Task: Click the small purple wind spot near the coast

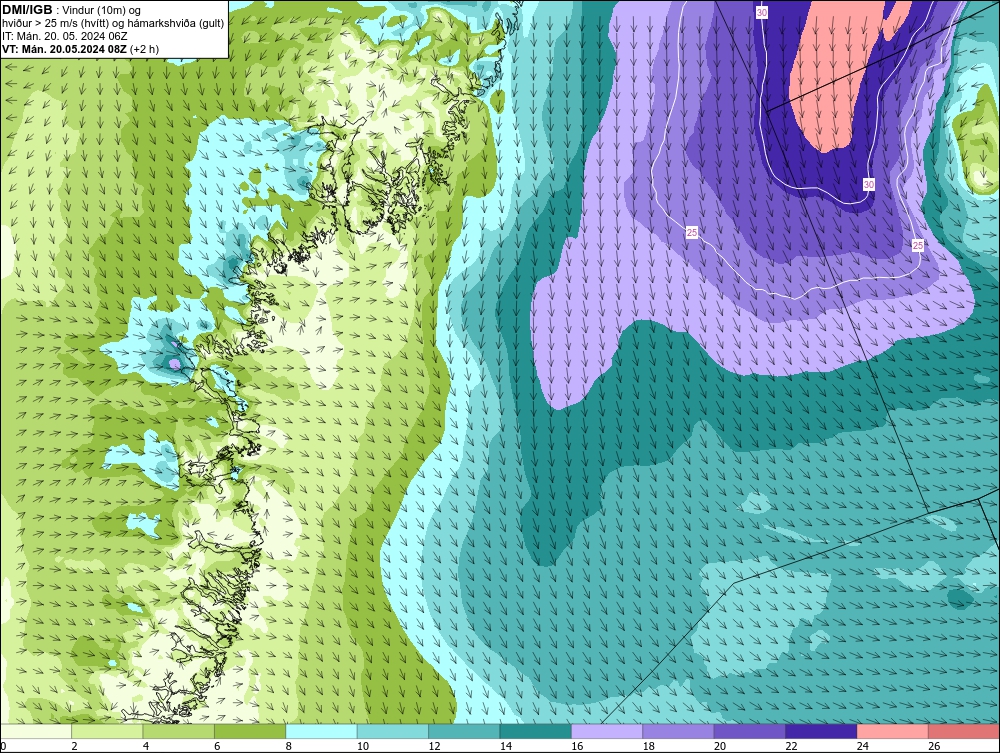Action: pyautogui.click(x=174, y=363)
